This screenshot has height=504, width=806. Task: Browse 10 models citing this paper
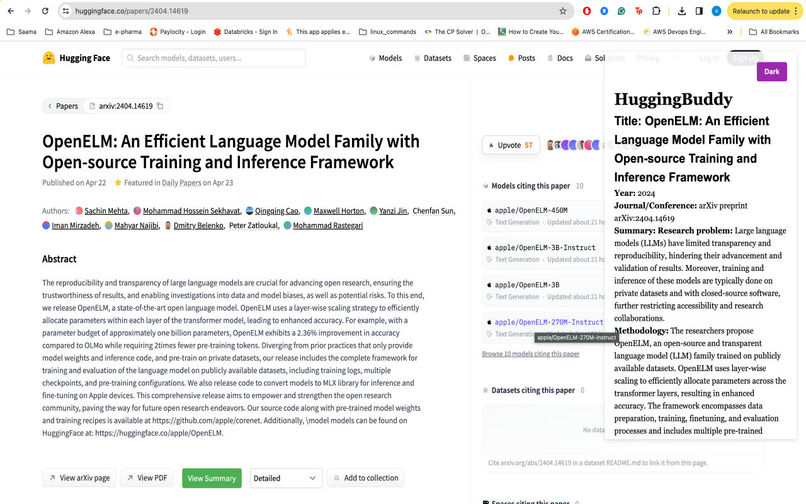pyautogui.click(x=530, y=354)
